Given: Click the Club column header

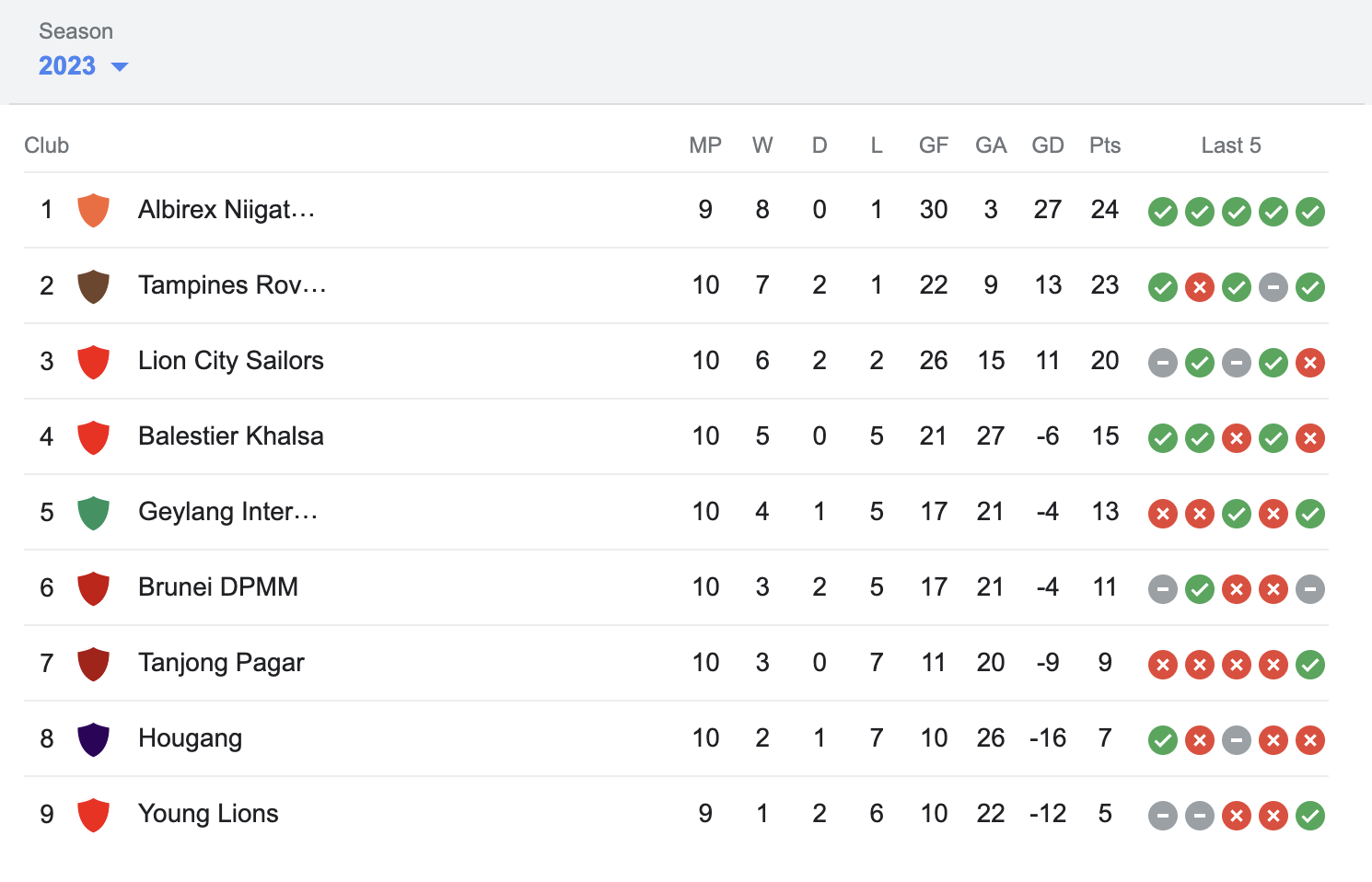Looking at the screenshot, I should tap(46, 145).
